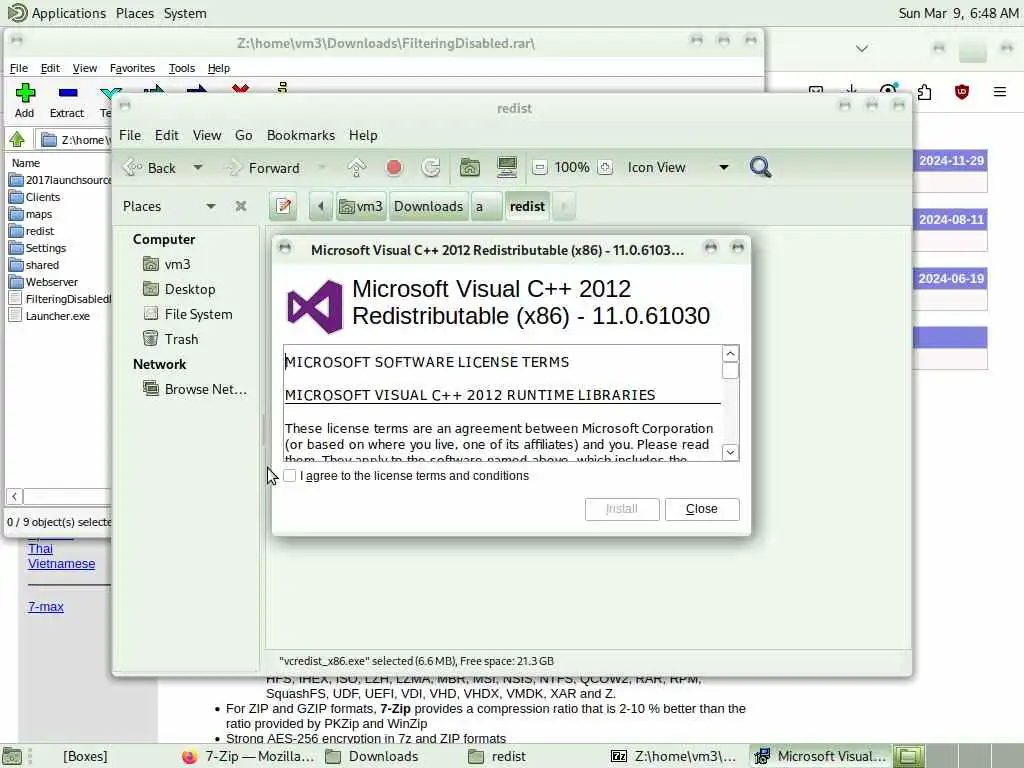This screenshot has width=1024, height=768.
Task: Select the maps folder in 7-Zip
Action: pyautogui.click(x=31, y=214)
